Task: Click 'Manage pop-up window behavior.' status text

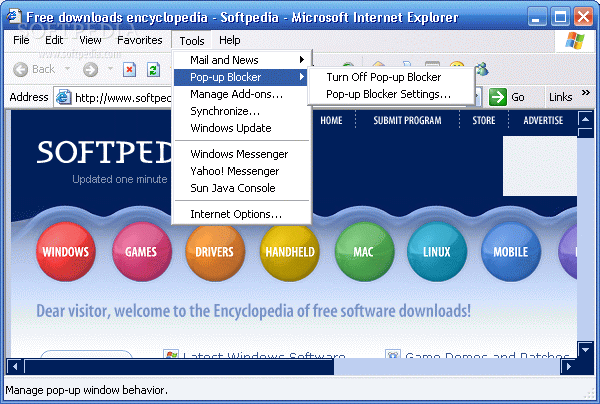Action: point(86,390)
